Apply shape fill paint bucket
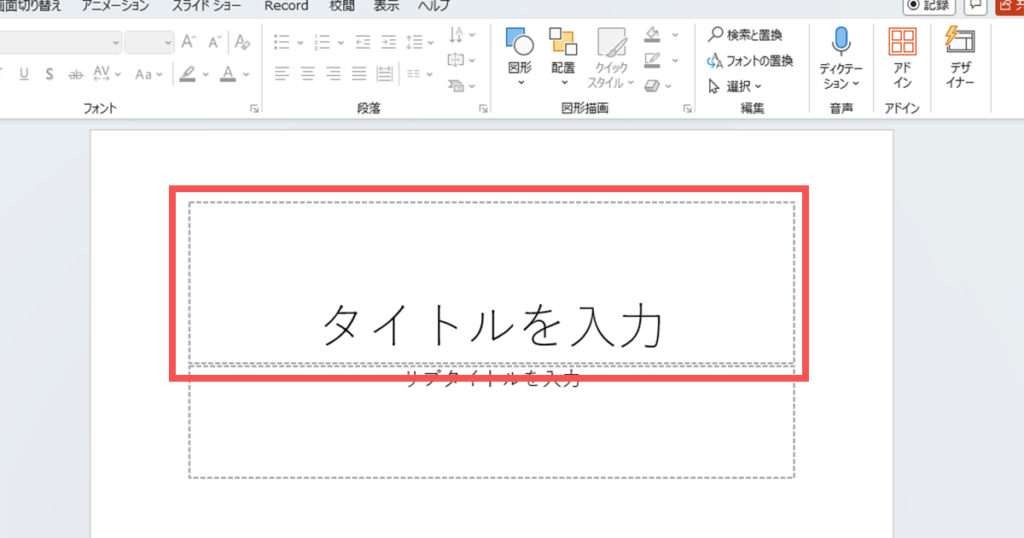This screenshot has height=538, width=1024. (652, 35)
